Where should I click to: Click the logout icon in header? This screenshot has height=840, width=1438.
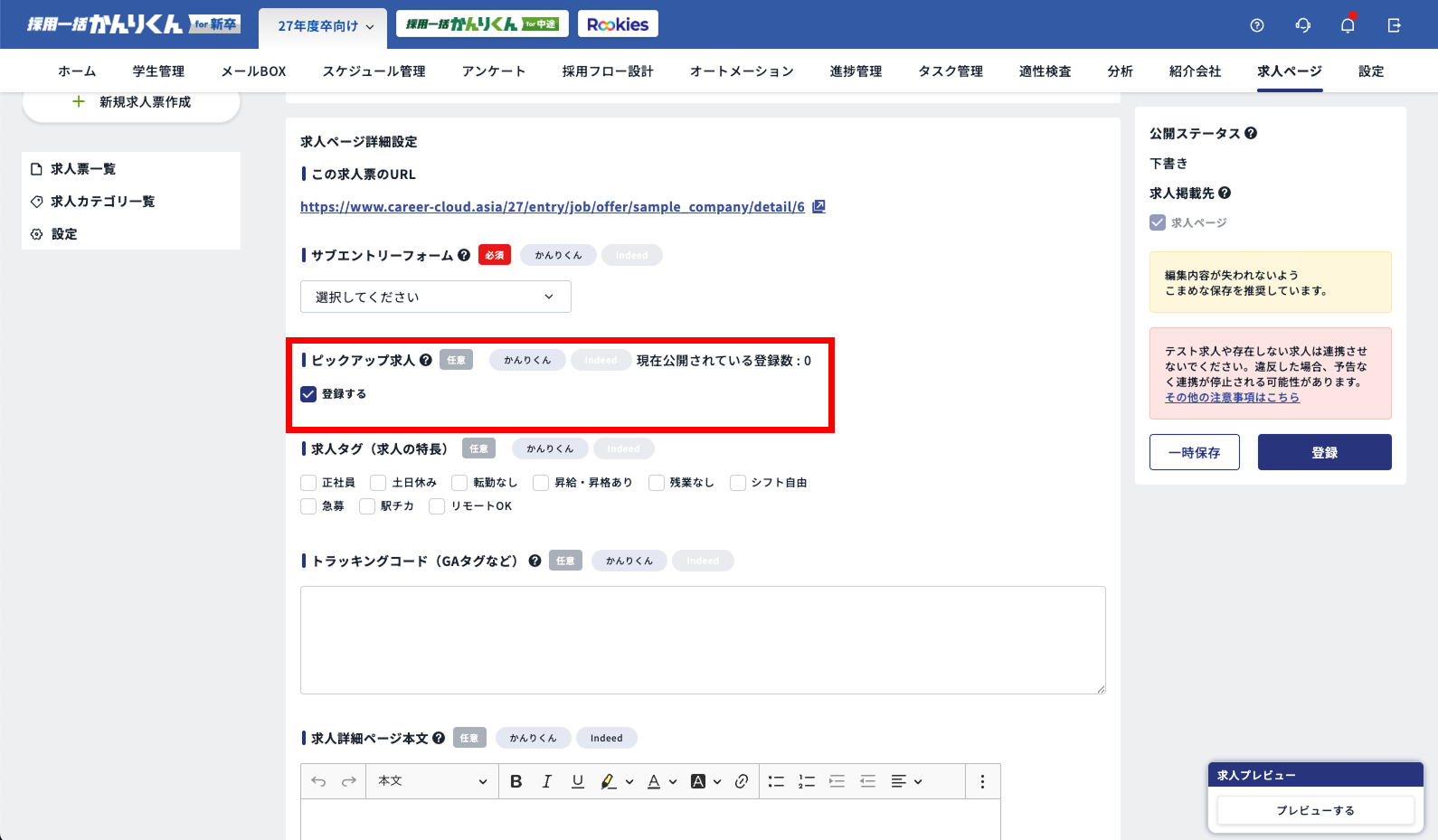coord(1394,25)
